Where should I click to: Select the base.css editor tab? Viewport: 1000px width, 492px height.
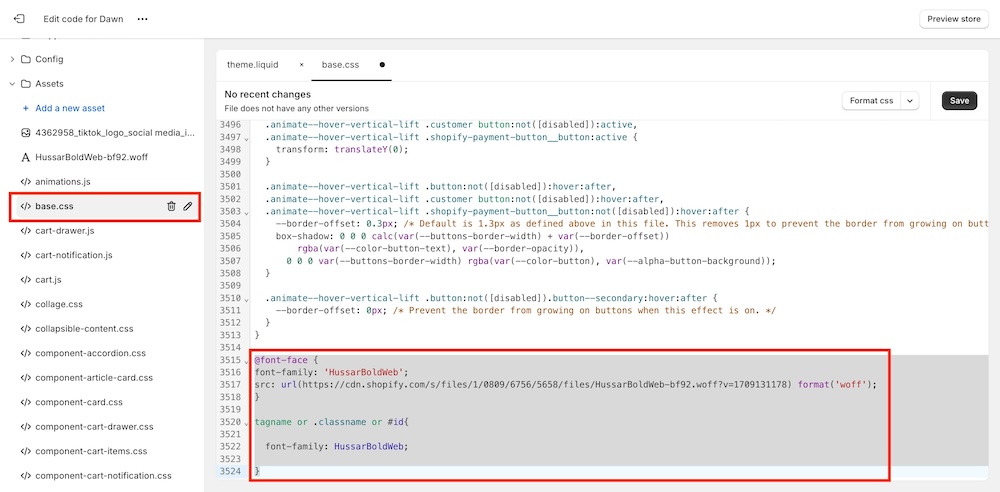(340, 65)
